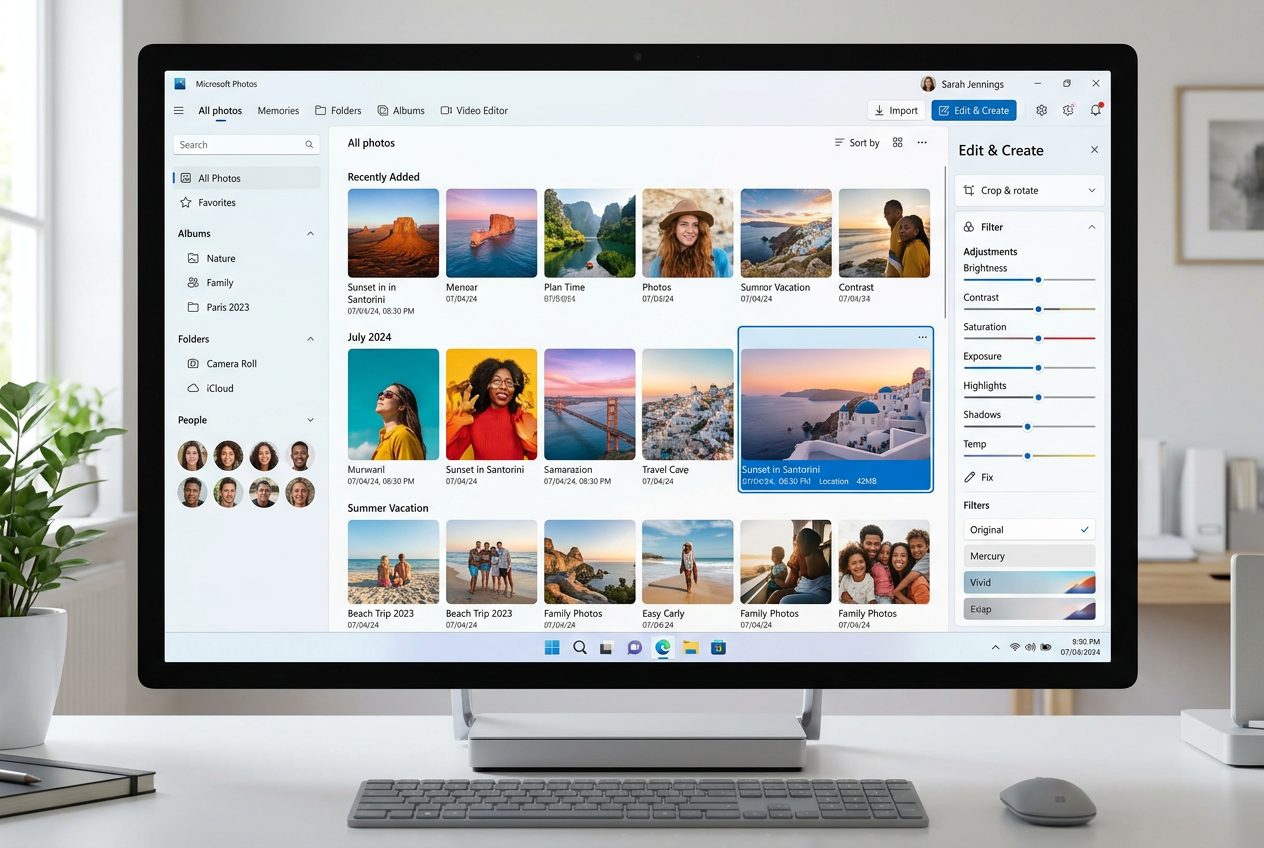The image size is (1264, 848).
Task: Click the Brightness slider handle
Action: (x=1038, y=280)
